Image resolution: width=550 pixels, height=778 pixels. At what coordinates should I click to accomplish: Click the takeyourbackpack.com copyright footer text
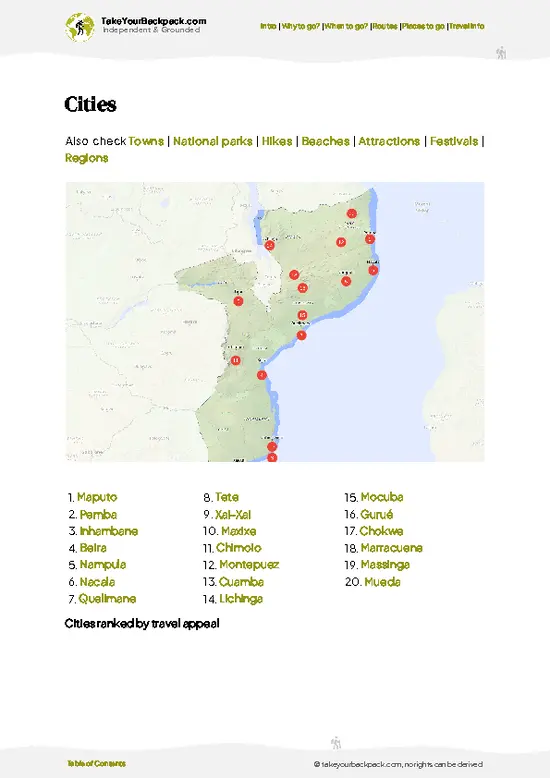point(398,765)
